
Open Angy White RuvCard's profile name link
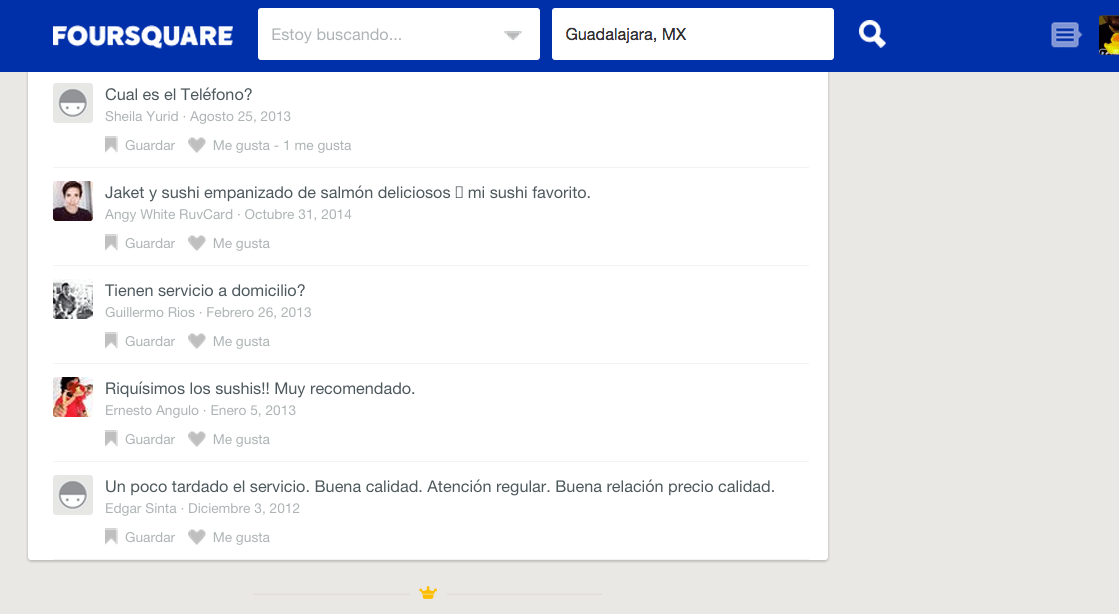pos(168,214)
